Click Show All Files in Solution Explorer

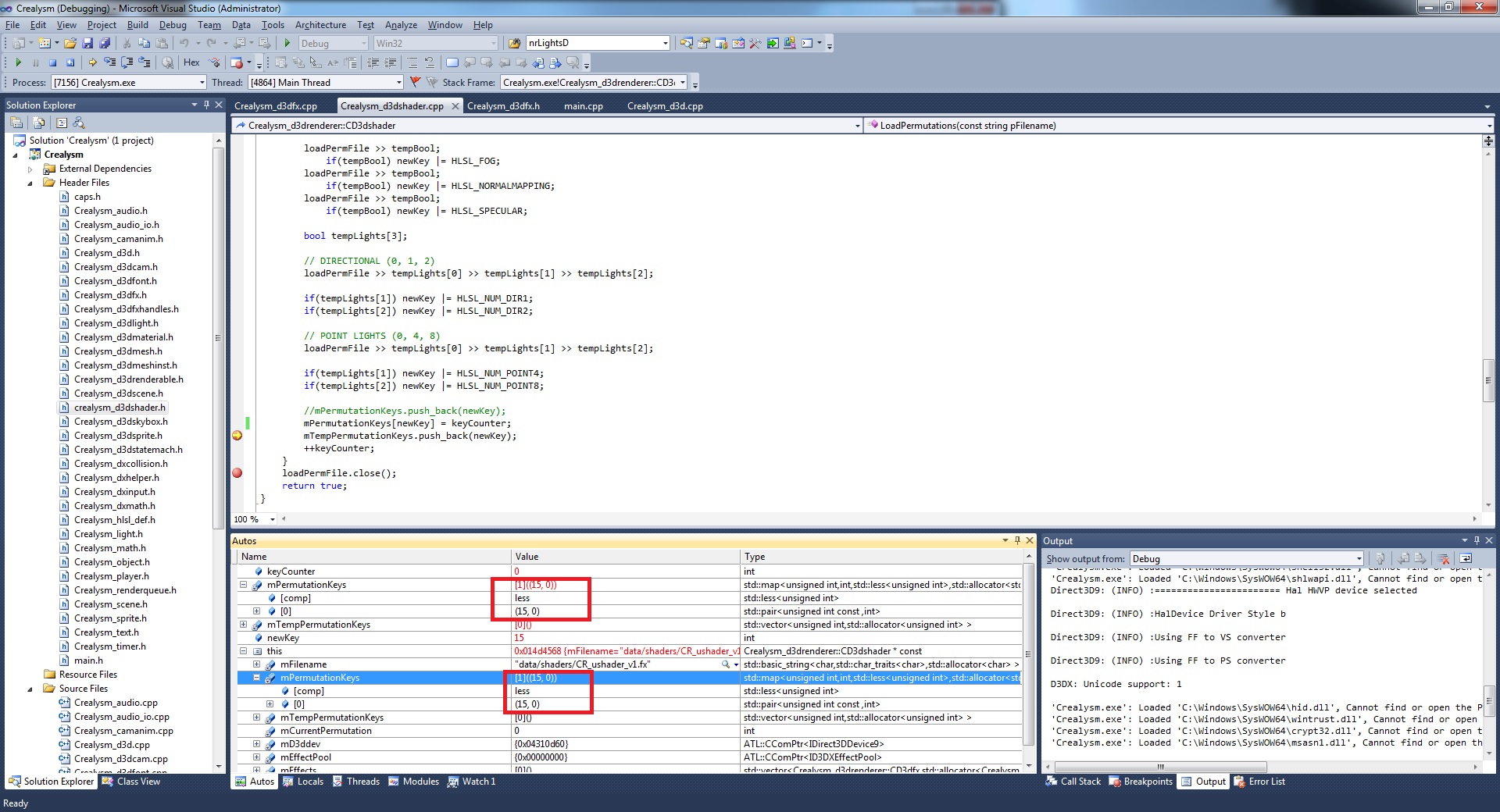pyautogui.click(x=38, y=123)
